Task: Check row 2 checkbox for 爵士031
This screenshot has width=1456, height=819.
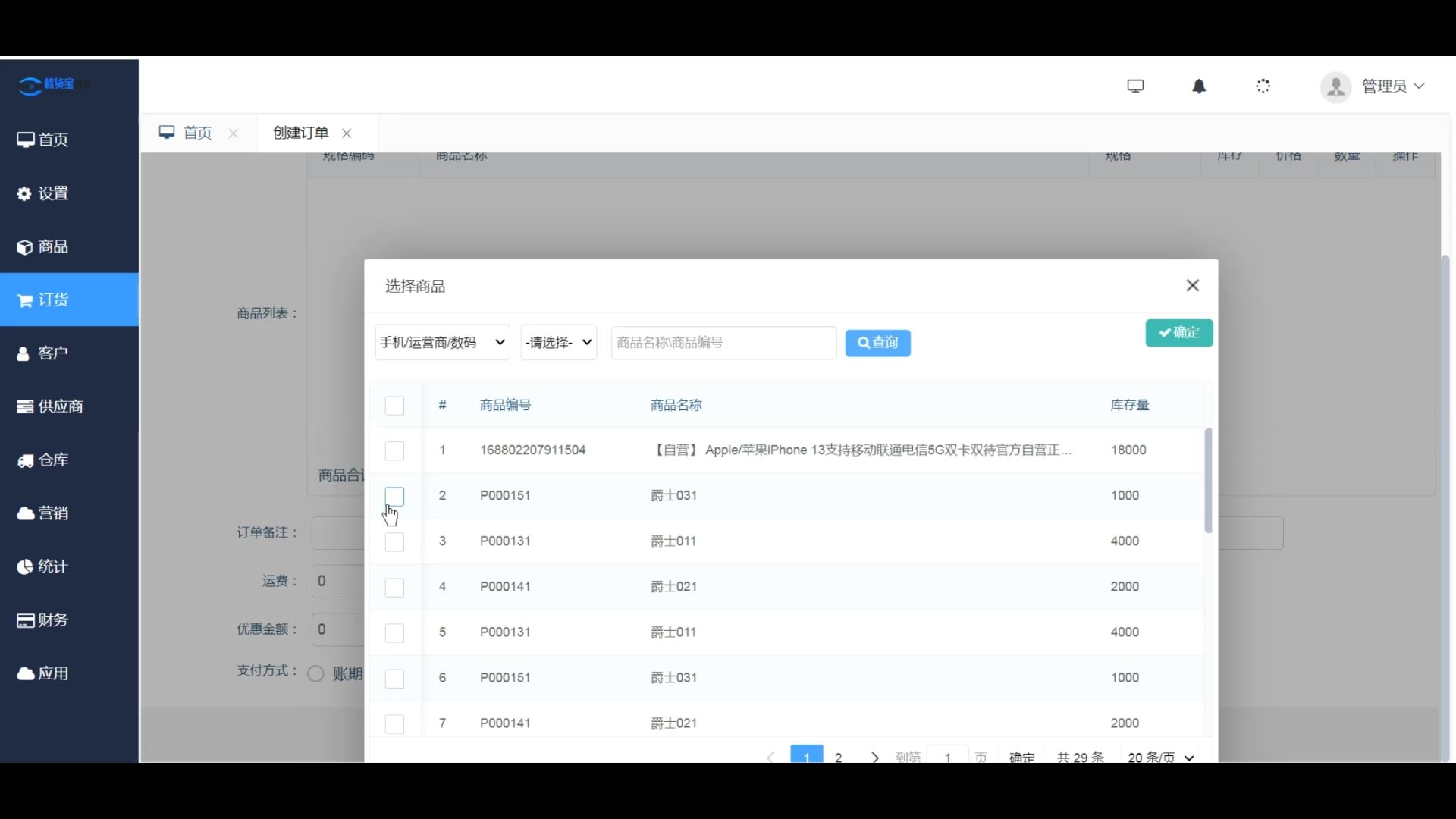Action: tap(394, 497)
